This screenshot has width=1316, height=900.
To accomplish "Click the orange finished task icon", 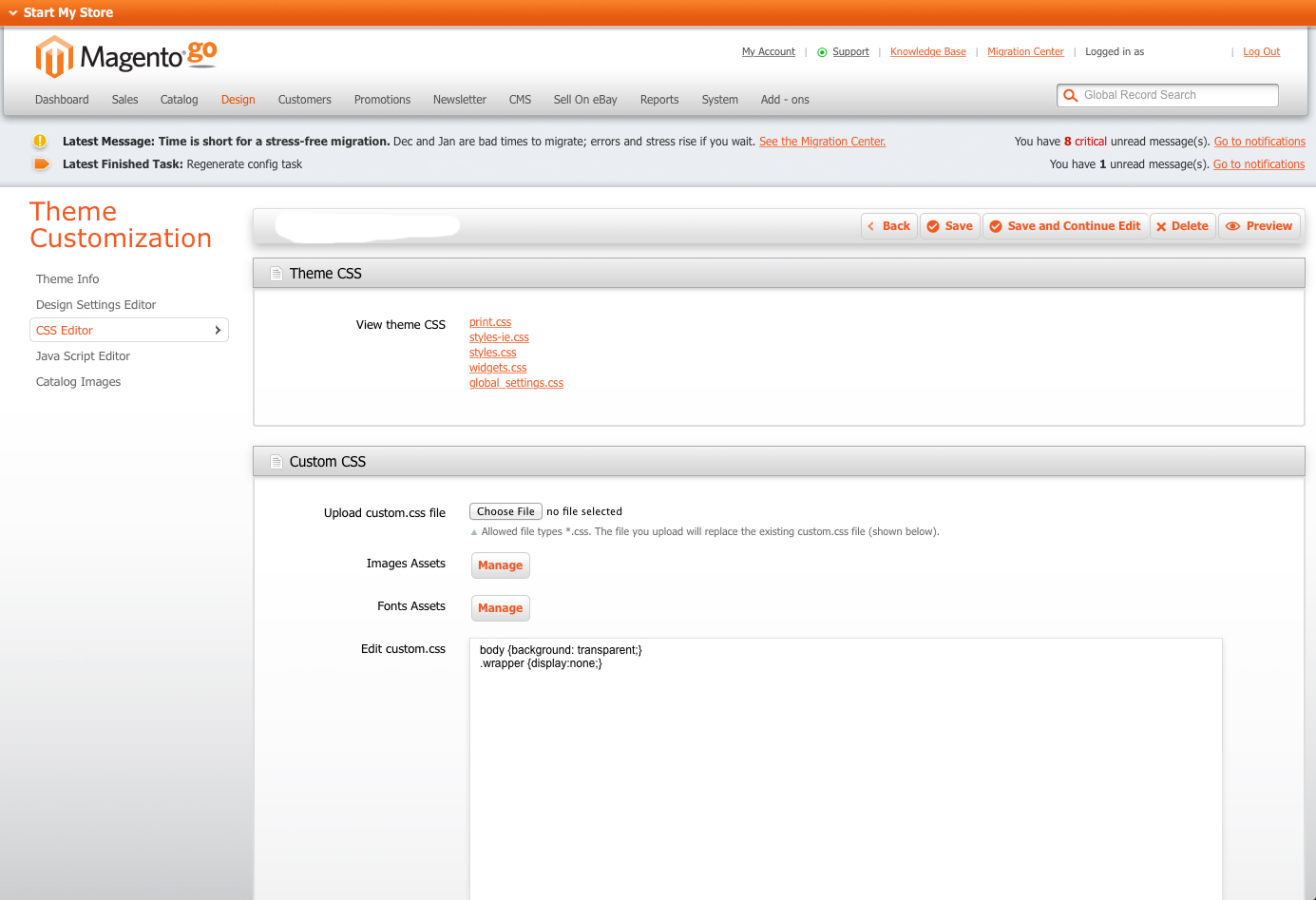I will tap(41, 164).
